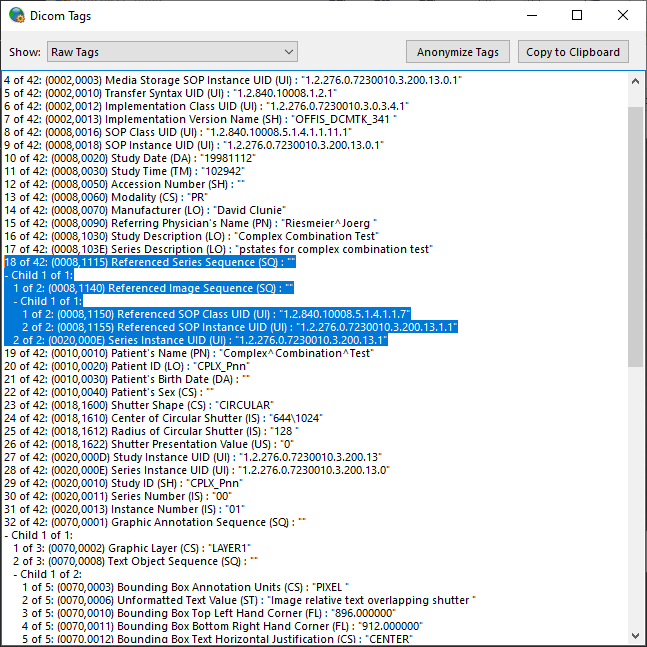Select the Modality PR row
This screenshot has width=647, height=647.
pyautogui.click(x=106, y=197)
